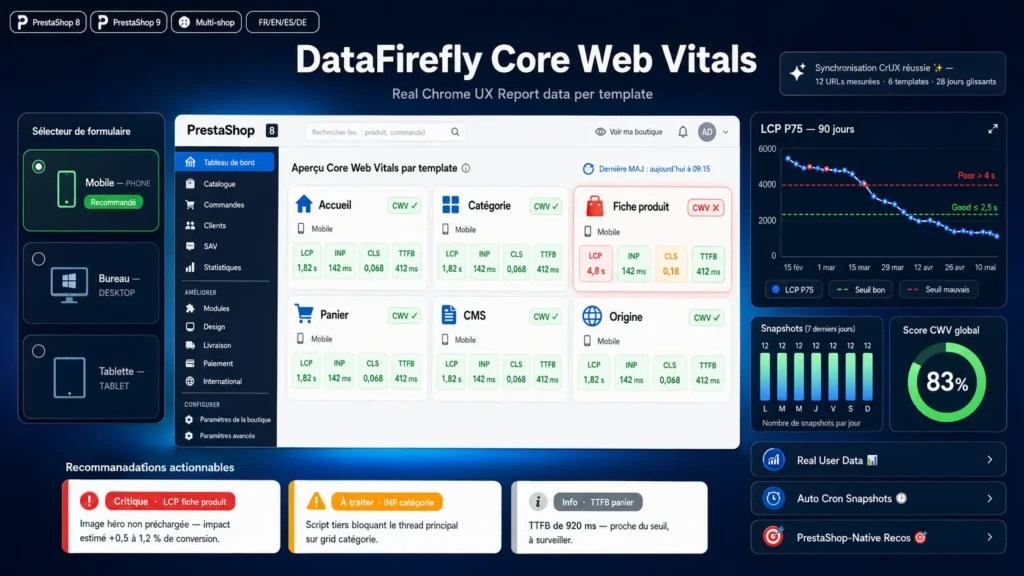Expand the Auto Cron Snapshots row
Viewport: 1024px width, 576px height.
878,498
